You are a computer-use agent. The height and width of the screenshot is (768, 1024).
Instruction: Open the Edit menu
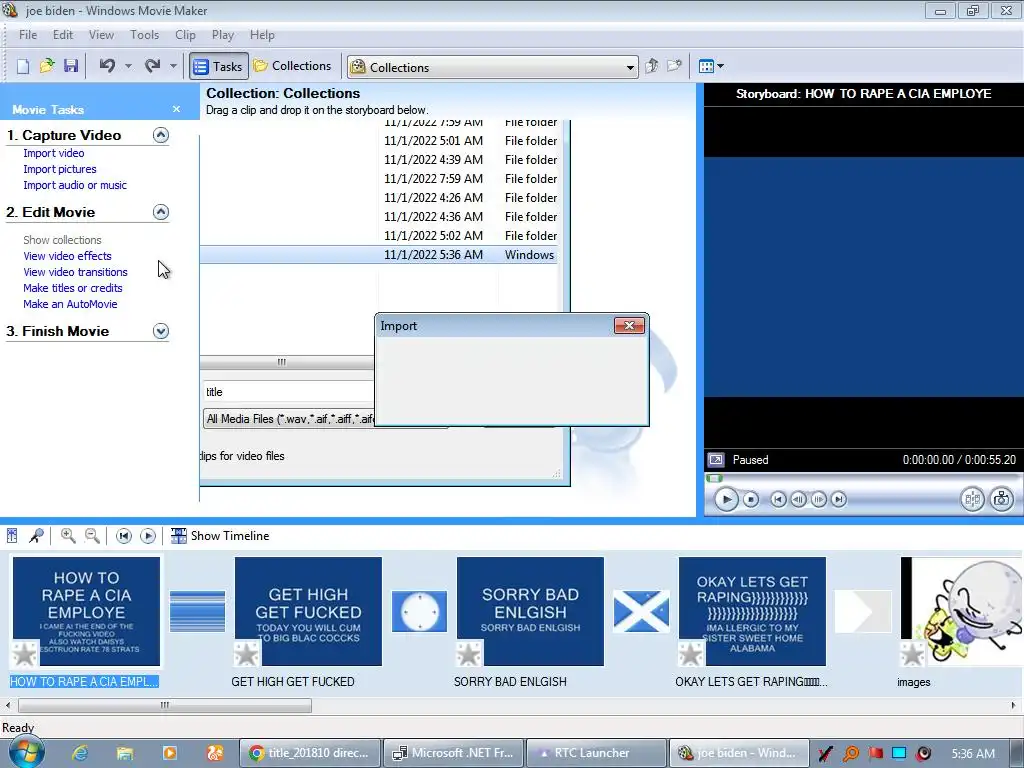[x=63, y=35]
